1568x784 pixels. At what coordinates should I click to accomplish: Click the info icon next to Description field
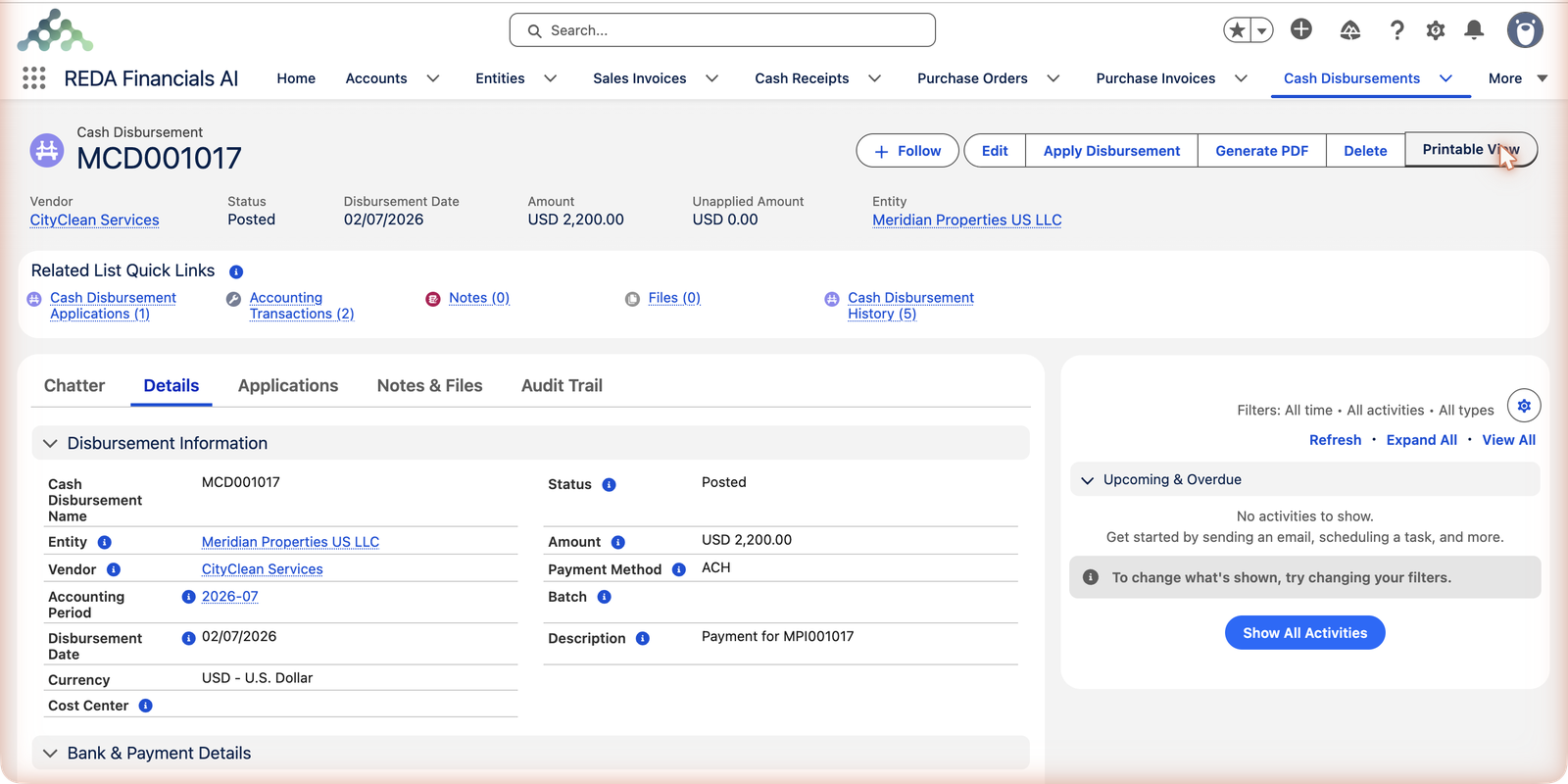(x=643, y=638)
